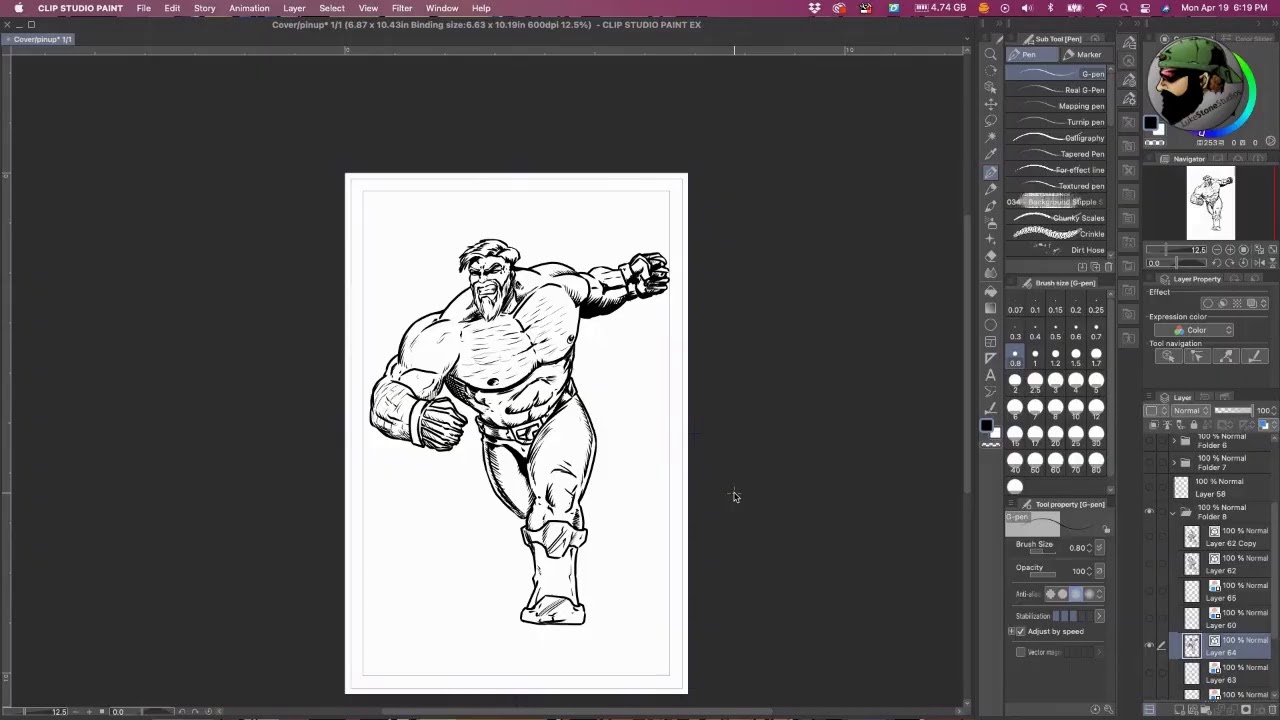Toggle Adjust by speed checkbox
Screen dimensions: 1280x720
pos(1021,632)
